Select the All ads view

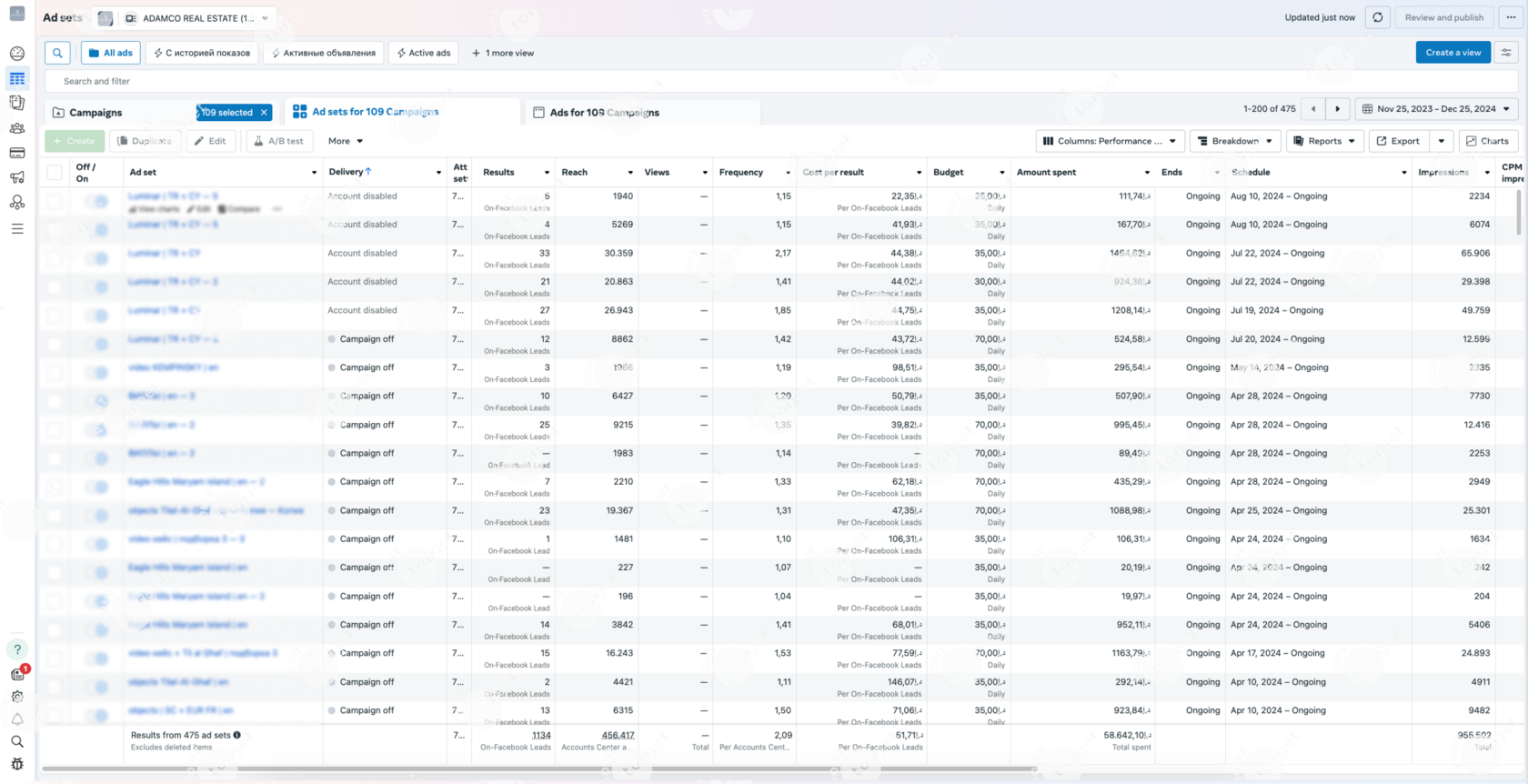coord(110,53)
